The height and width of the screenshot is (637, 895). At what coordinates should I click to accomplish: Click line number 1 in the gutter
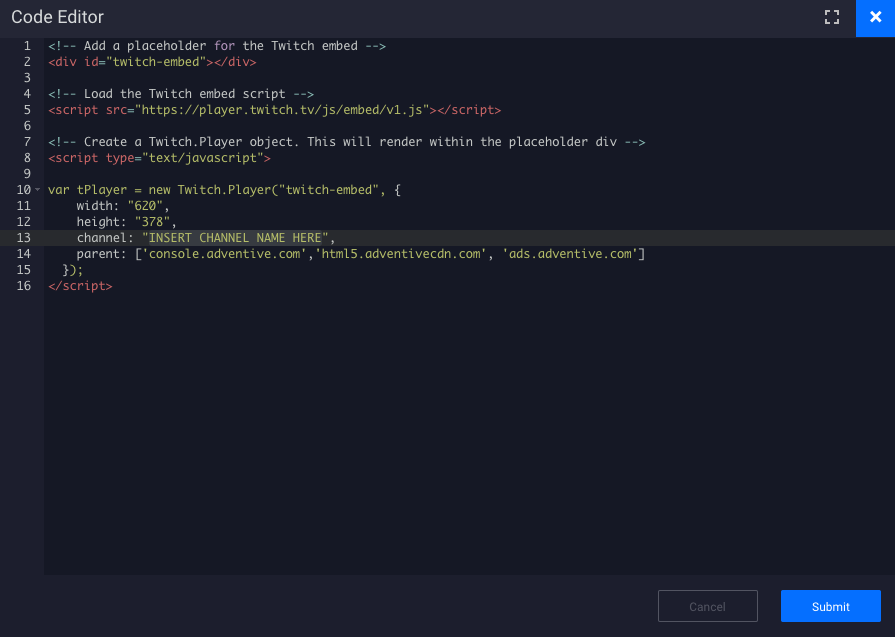coord(25,45)
